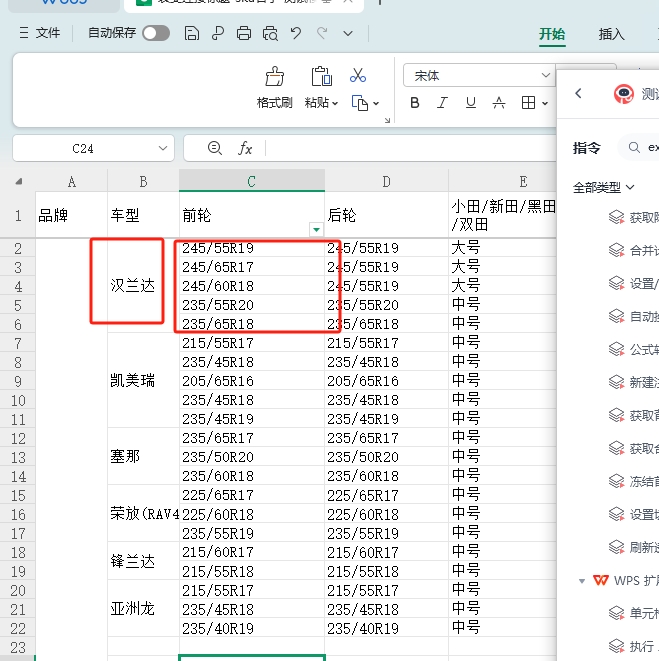Click cell 锋兰达
Viewport: 659px width, 661px height.
click(143, 562)
